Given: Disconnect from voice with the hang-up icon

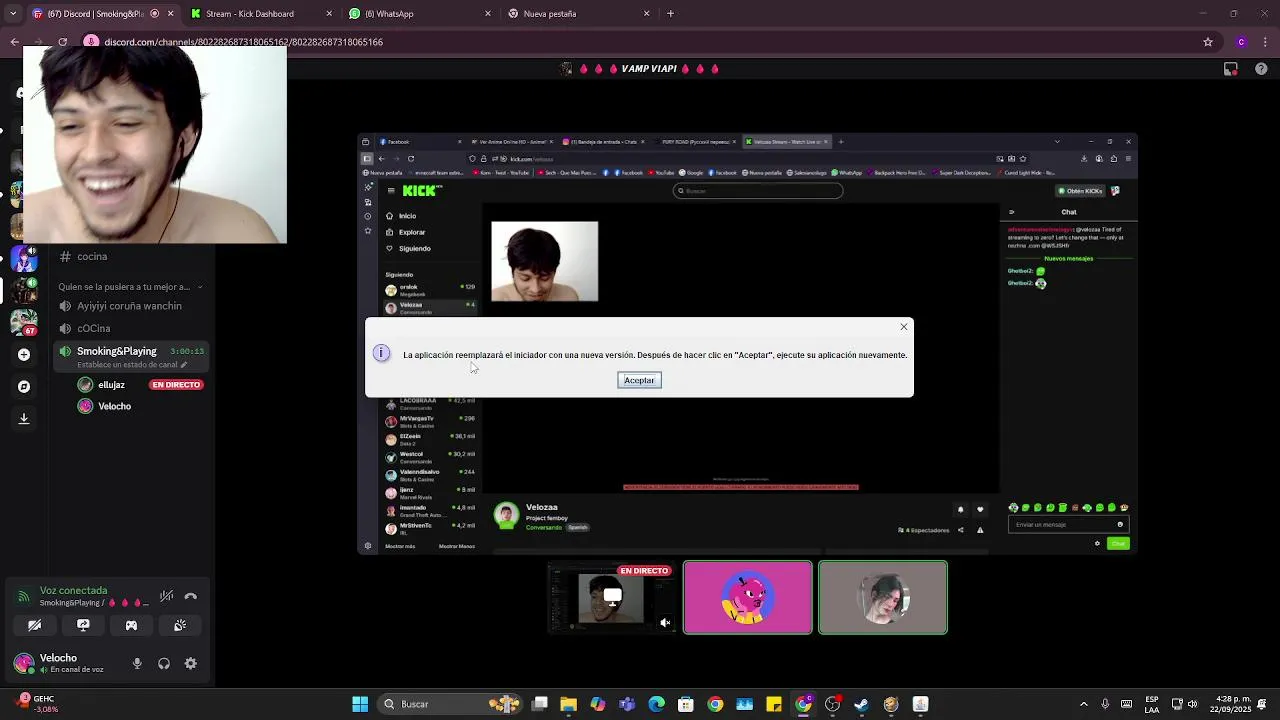Looking at the screenshot, I should click(x=191, y=596).
